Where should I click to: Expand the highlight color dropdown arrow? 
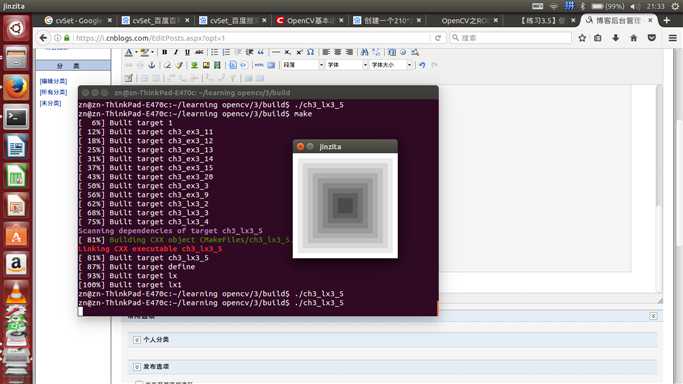click(152, 52)
